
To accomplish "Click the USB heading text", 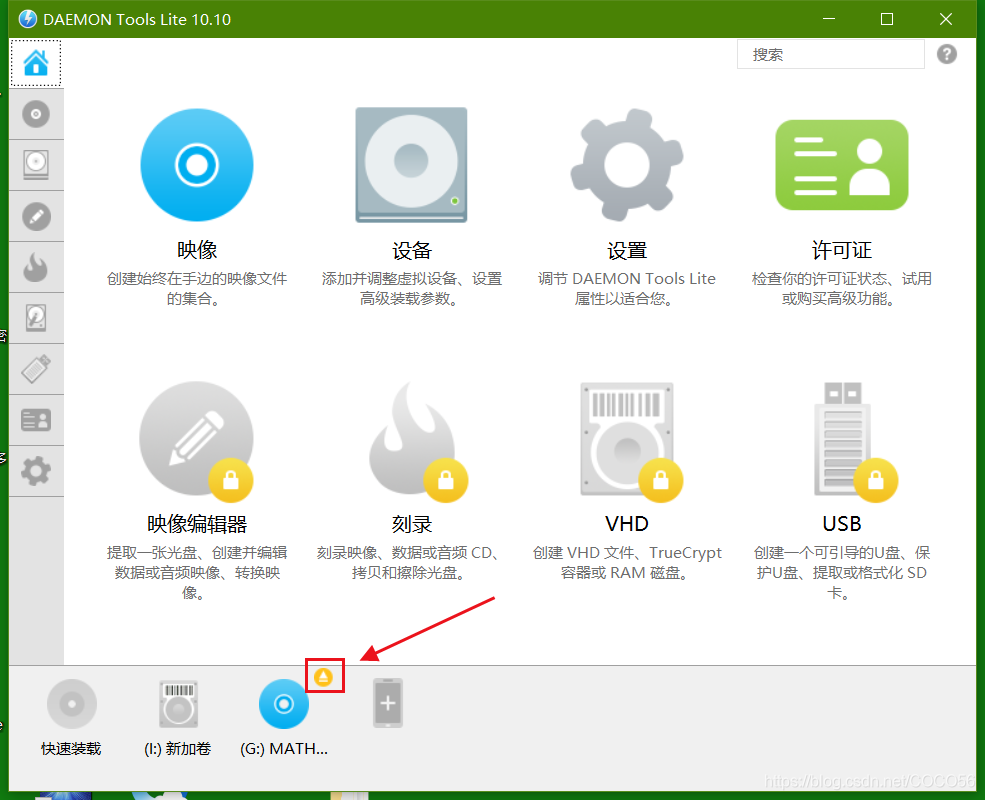I will [x=842, y=524].
